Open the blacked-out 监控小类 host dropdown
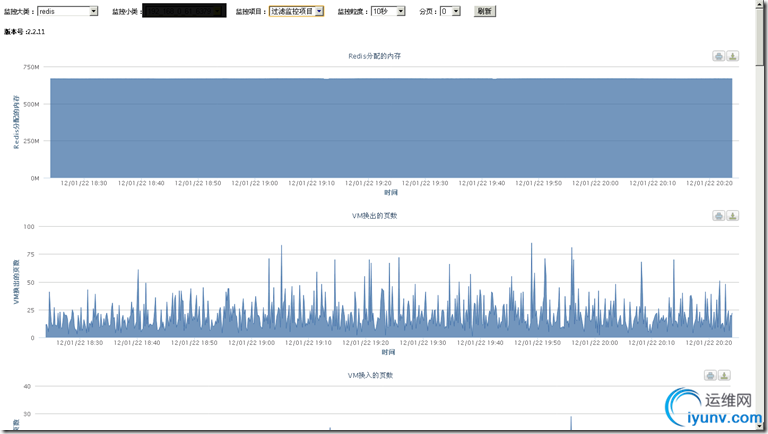Viewport: 768px width, 434px height. coord(184,11)
